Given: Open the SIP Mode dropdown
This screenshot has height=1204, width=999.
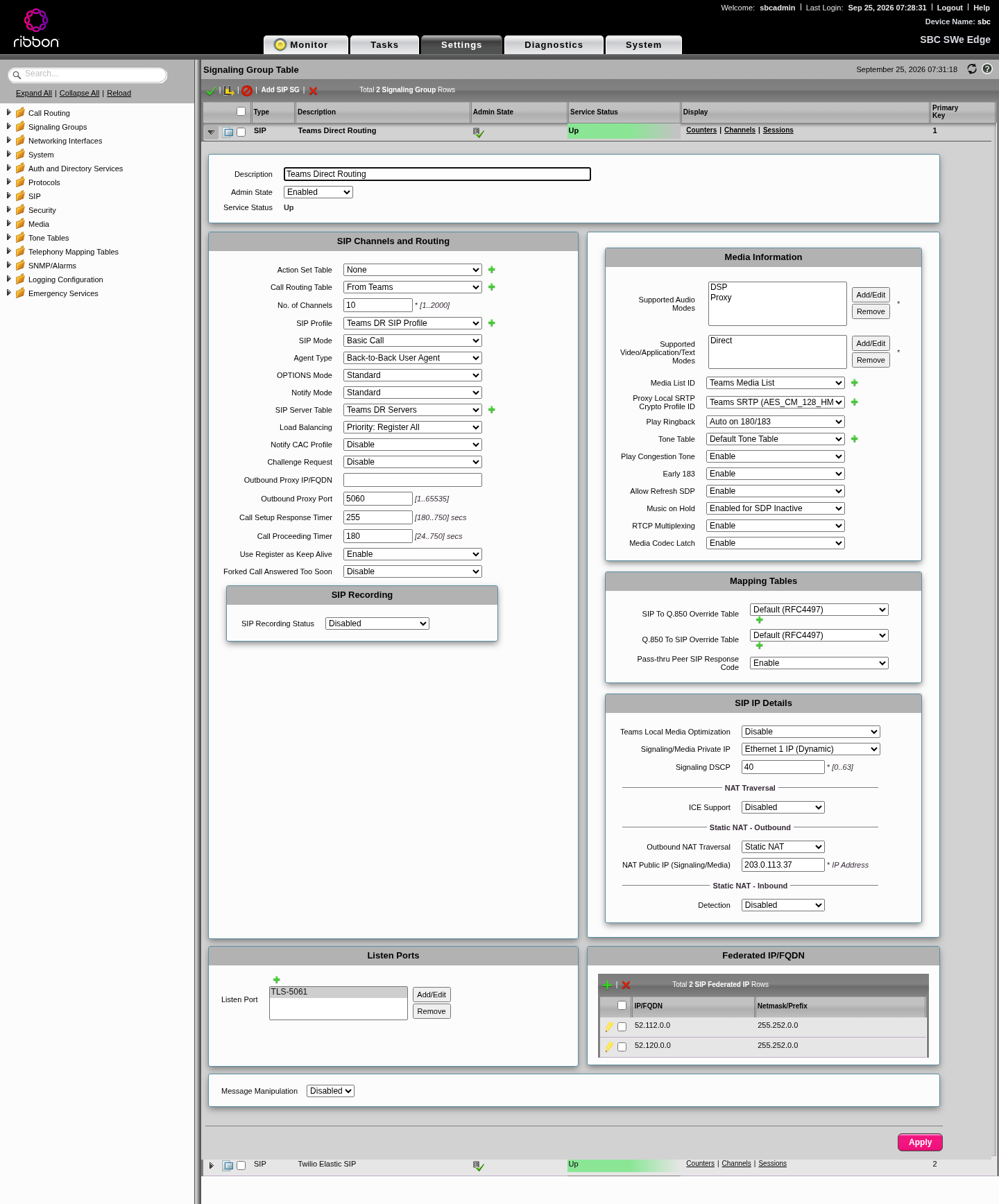Looking at the screenshot, I should click(413, 341).
